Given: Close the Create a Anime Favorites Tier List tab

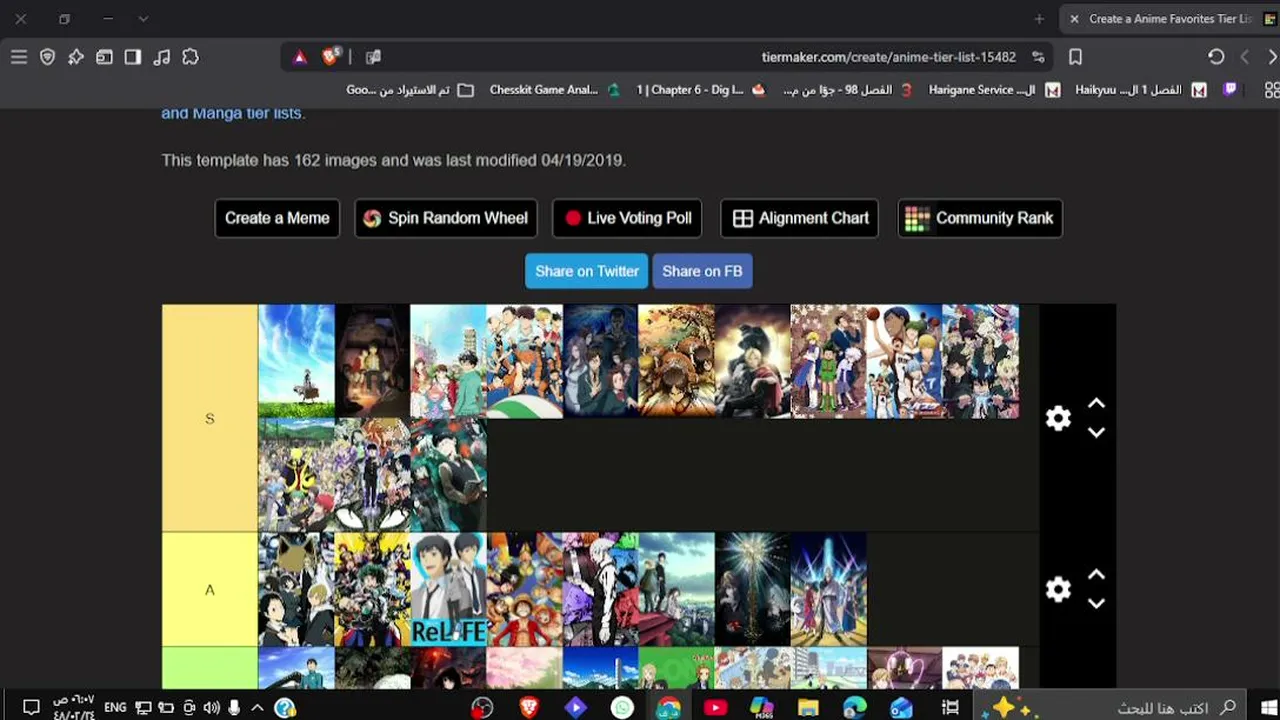Looking at the screenshot, I should [x=1074, y=19].
